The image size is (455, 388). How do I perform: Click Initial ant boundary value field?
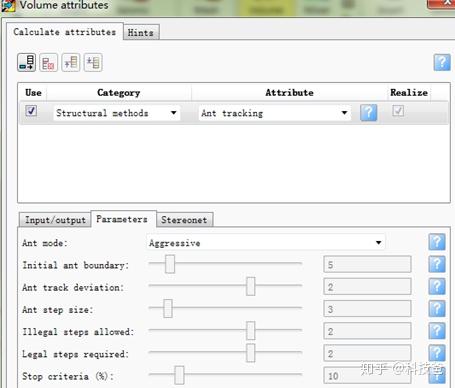367,265
